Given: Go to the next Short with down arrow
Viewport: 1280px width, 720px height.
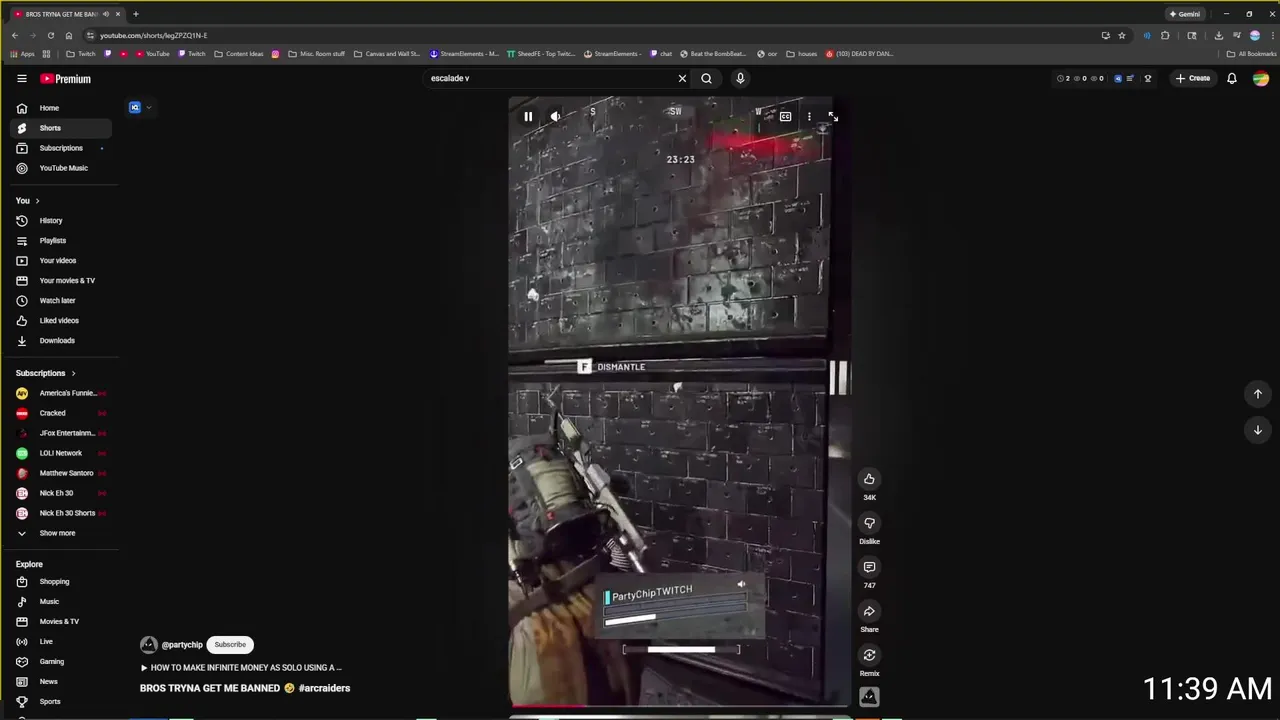Looking at the screenshot, I should (1258, 430).
